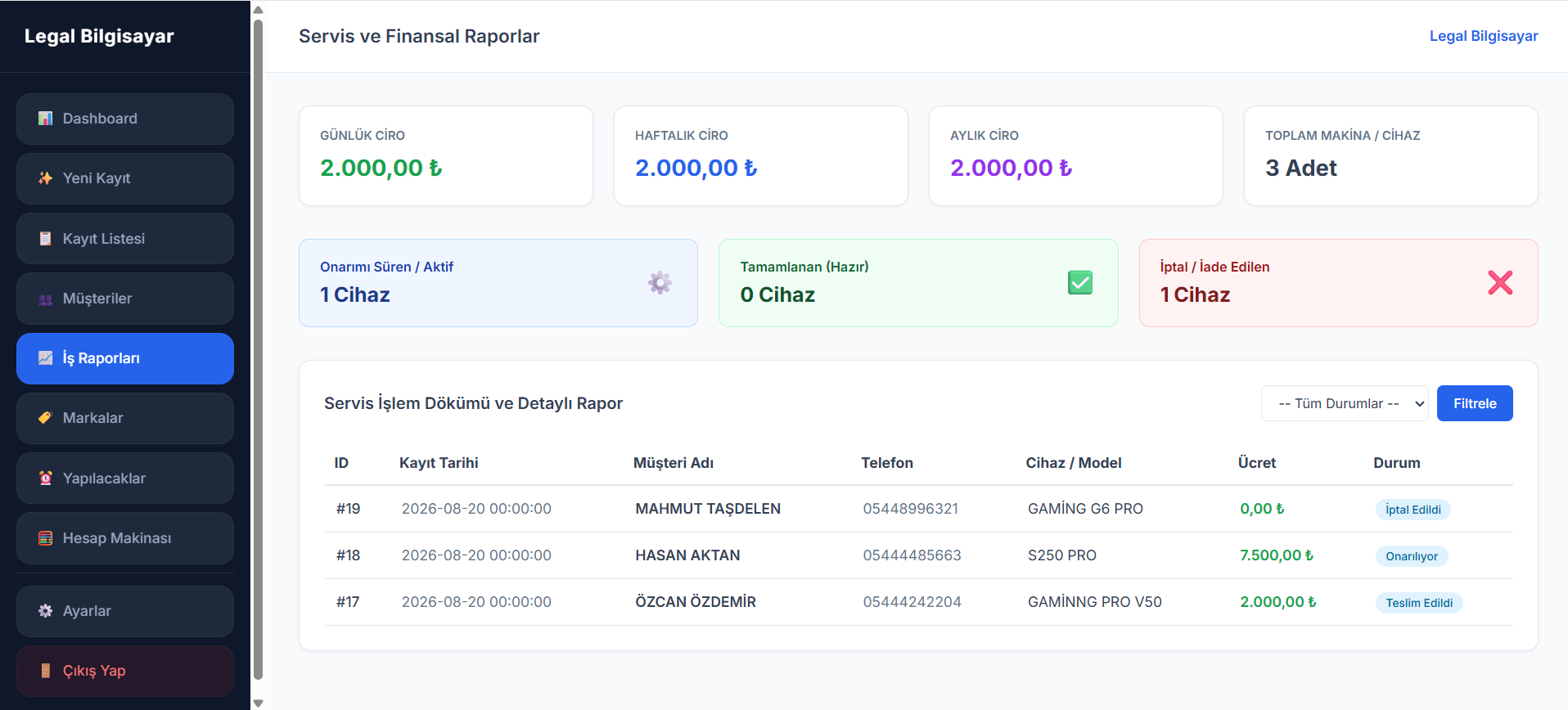Click the green checkmark on Tamamlanan card
Screen dimensions: 1568x710
coord(1080,283)
